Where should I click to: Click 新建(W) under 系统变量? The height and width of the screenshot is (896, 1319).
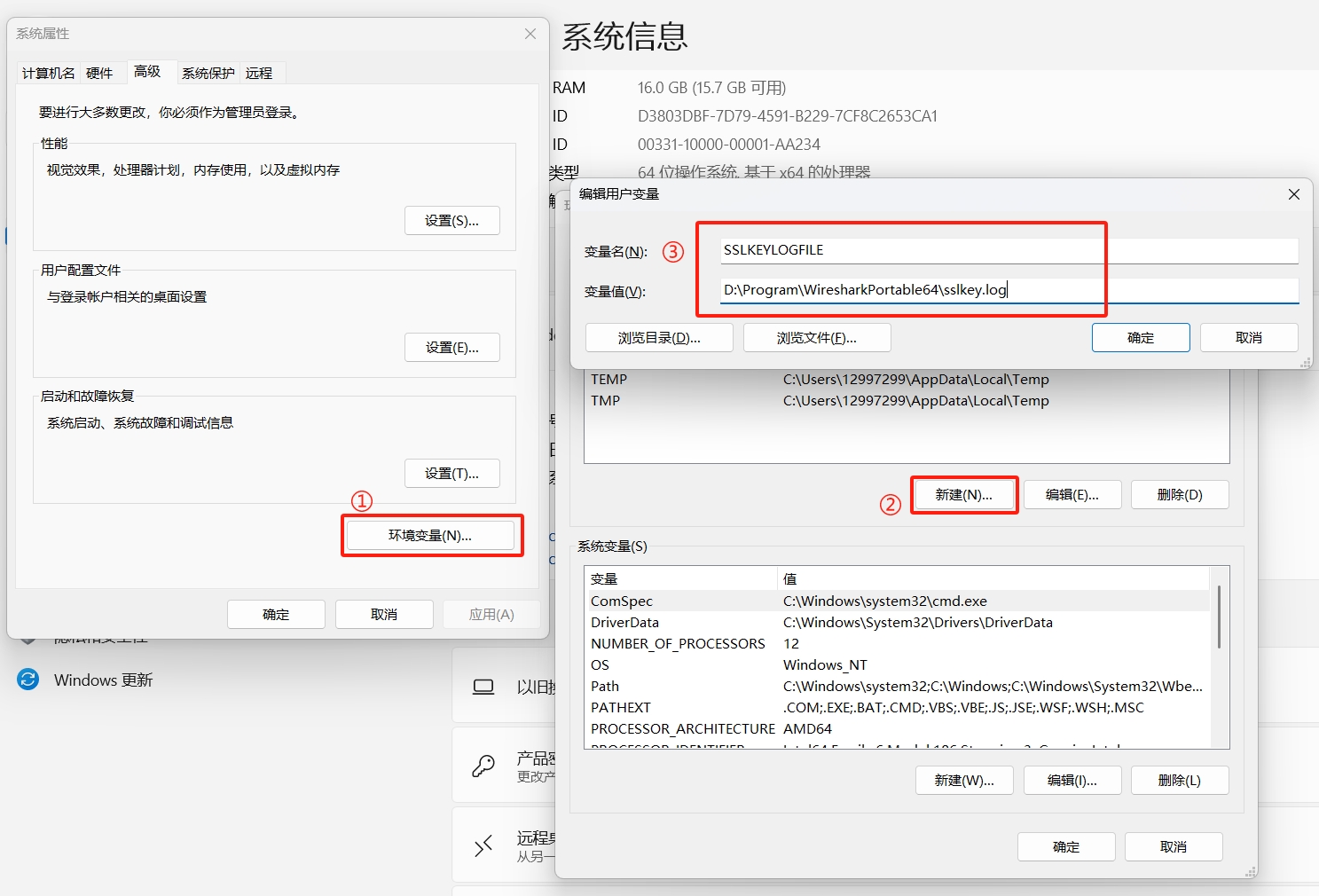(964, 780)
